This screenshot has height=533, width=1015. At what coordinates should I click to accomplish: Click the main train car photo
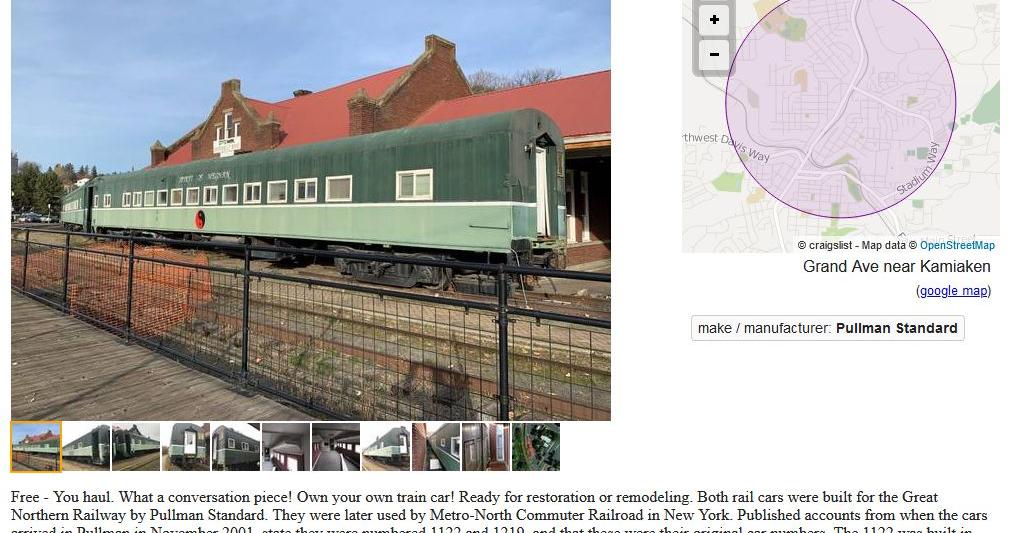tap(311, 210)
